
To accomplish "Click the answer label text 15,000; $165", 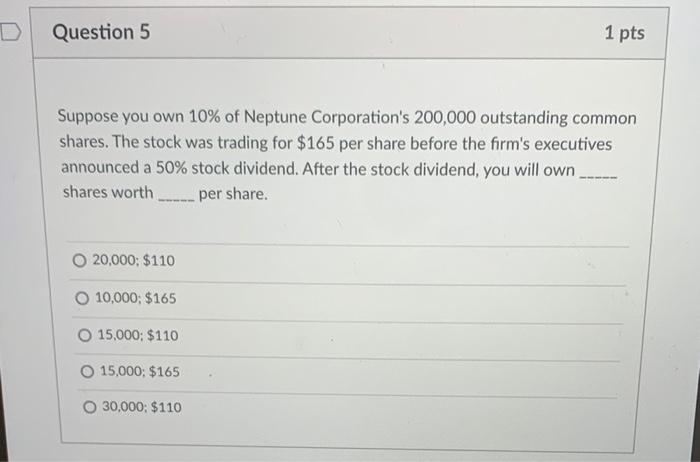I will pyautogui.click(x=140, y=372).
